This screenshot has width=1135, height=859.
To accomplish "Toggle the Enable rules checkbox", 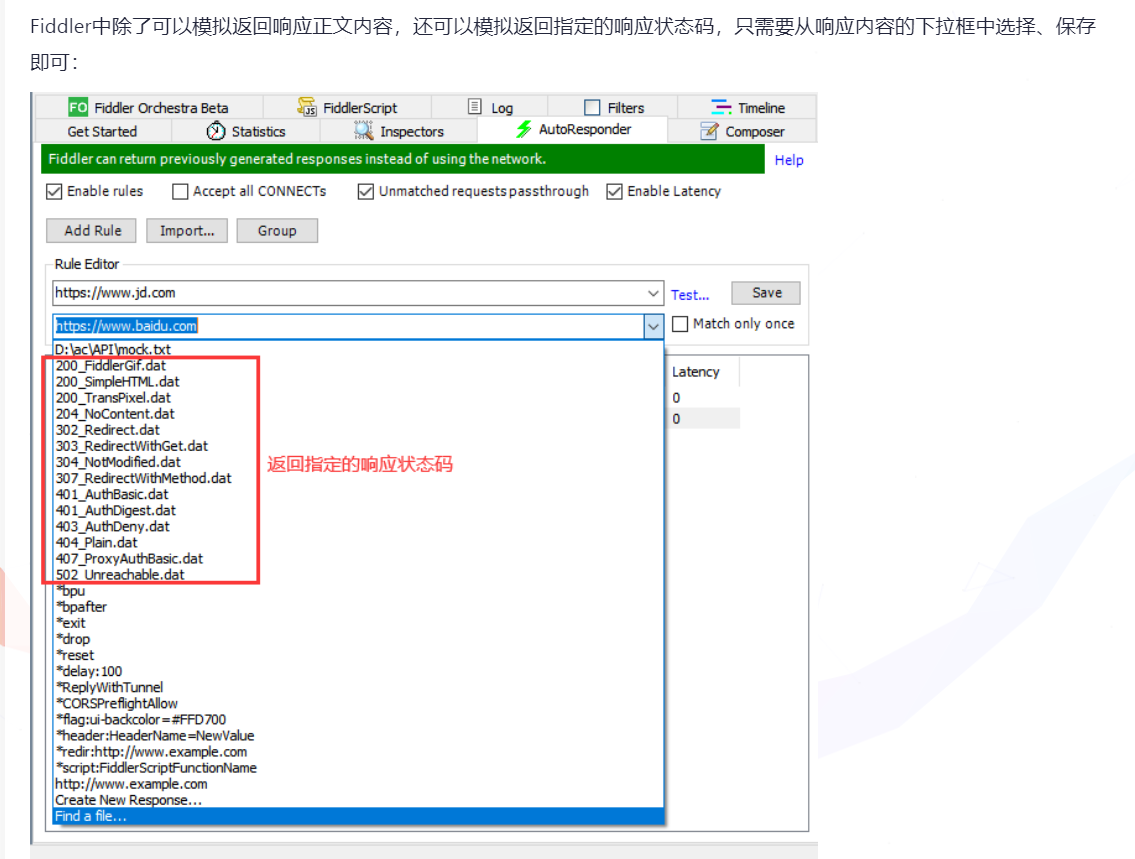I will coord(54,192).
